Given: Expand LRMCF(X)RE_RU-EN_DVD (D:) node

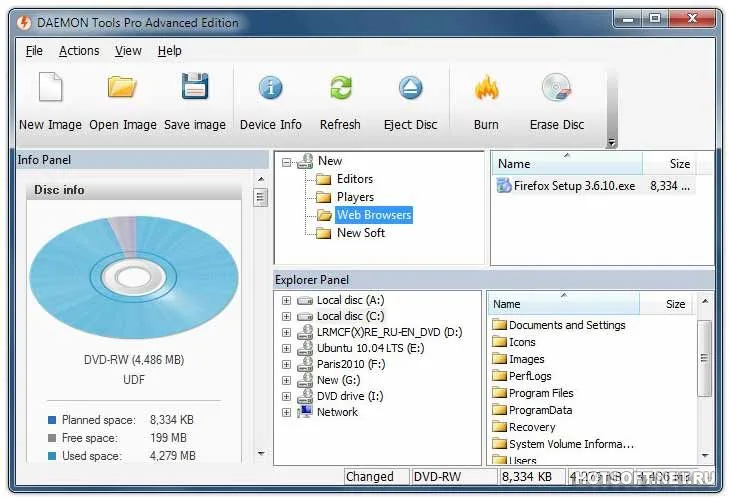Looking at the screenshot, I should [x=286, y=333].
